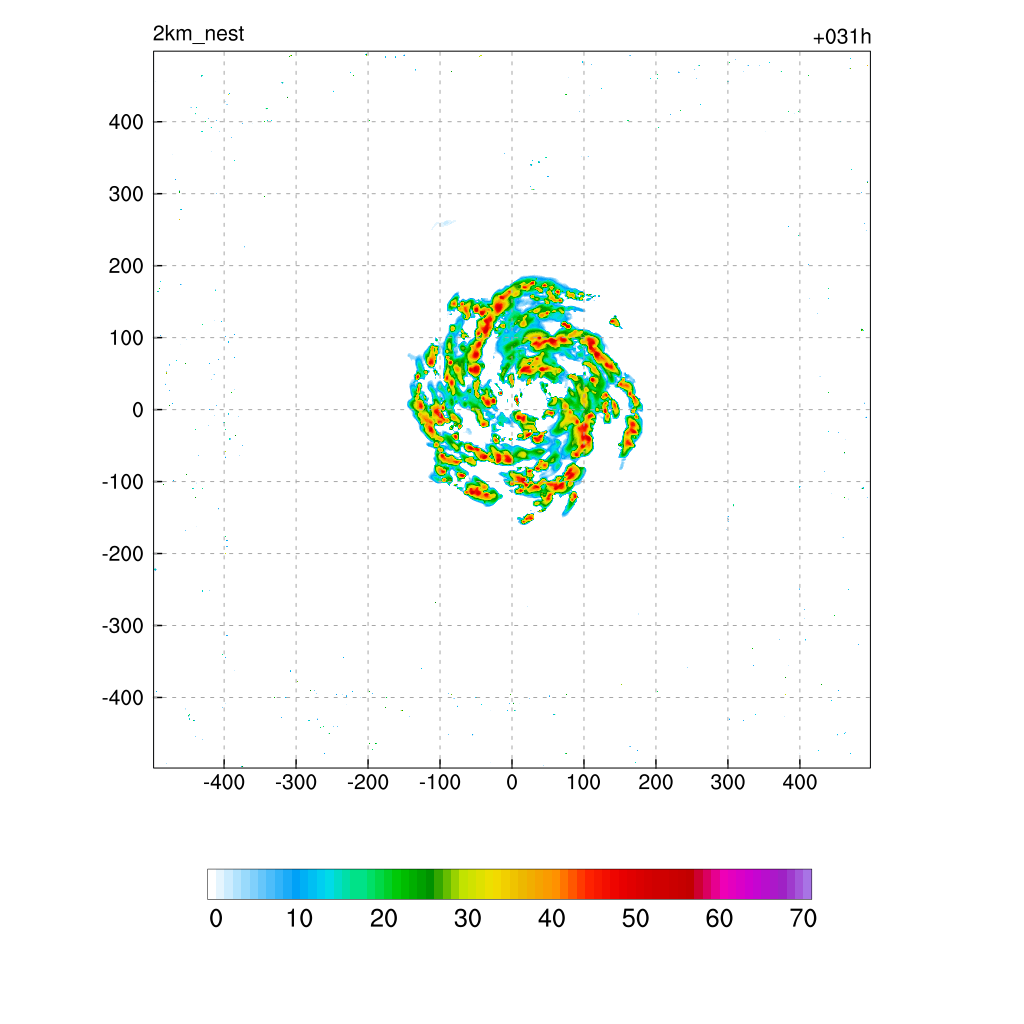
Task: Click the -200 label on the vertical axis
Action: click(x=122, y=554)
